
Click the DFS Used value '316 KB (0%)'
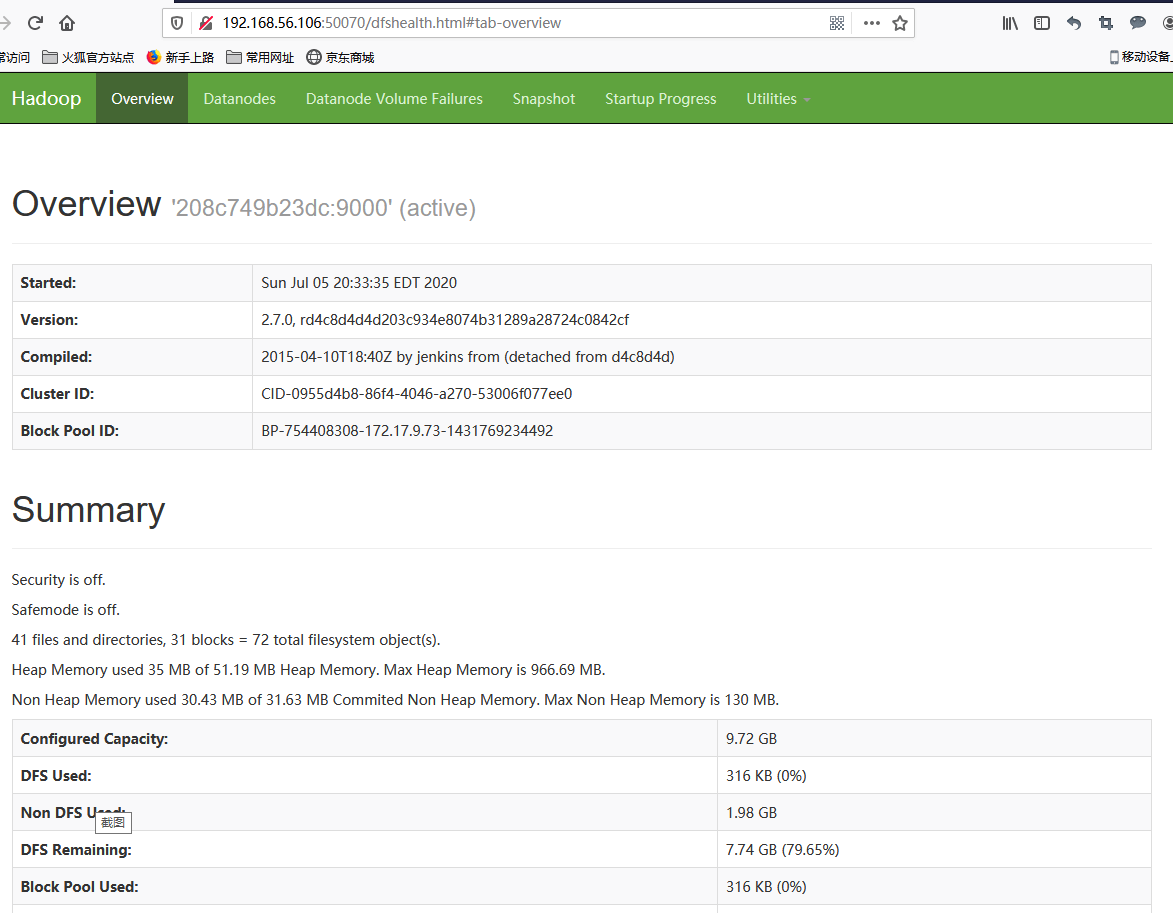[766, 776]
